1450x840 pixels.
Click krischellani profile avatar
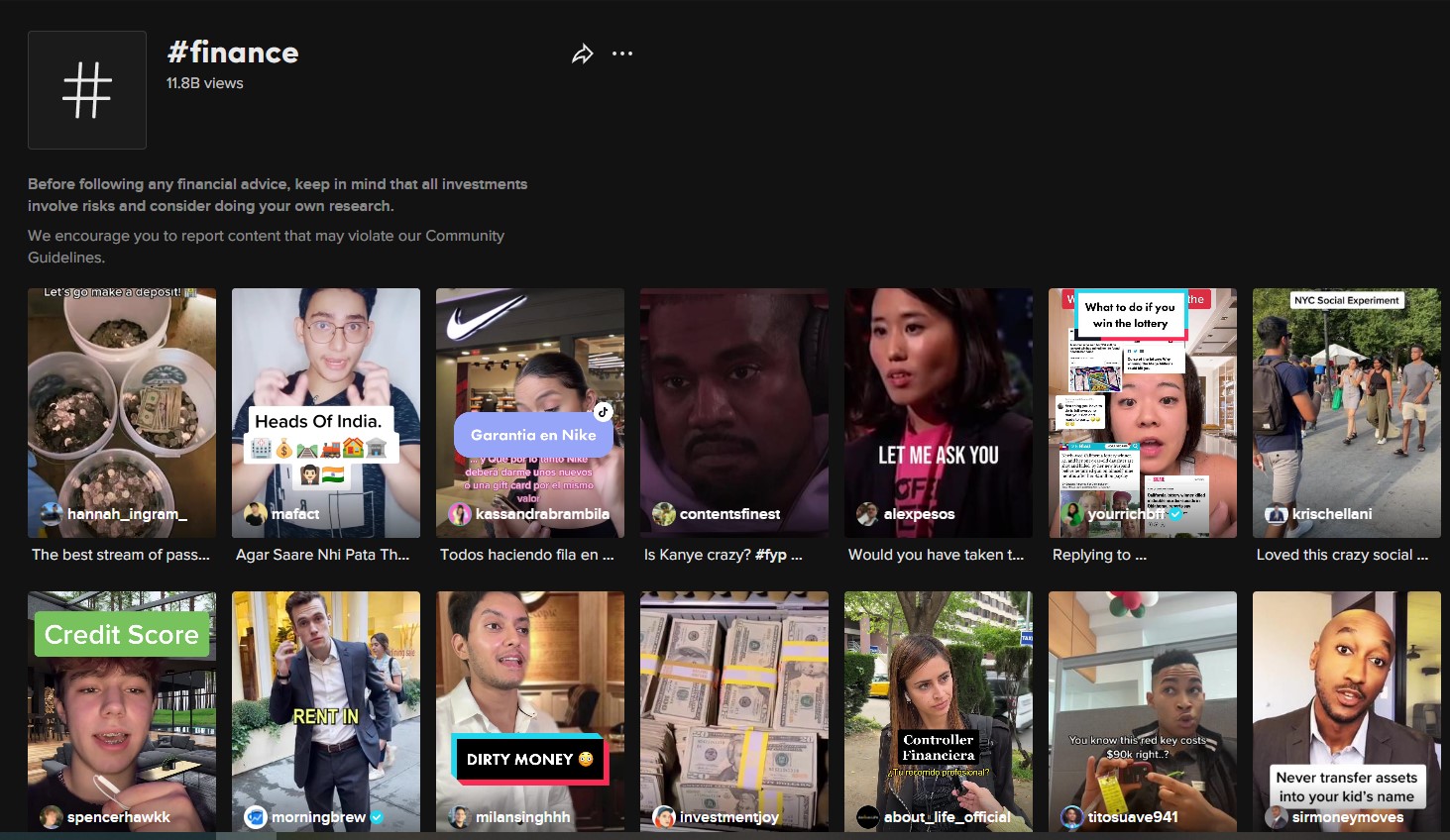click(1277, 514)
